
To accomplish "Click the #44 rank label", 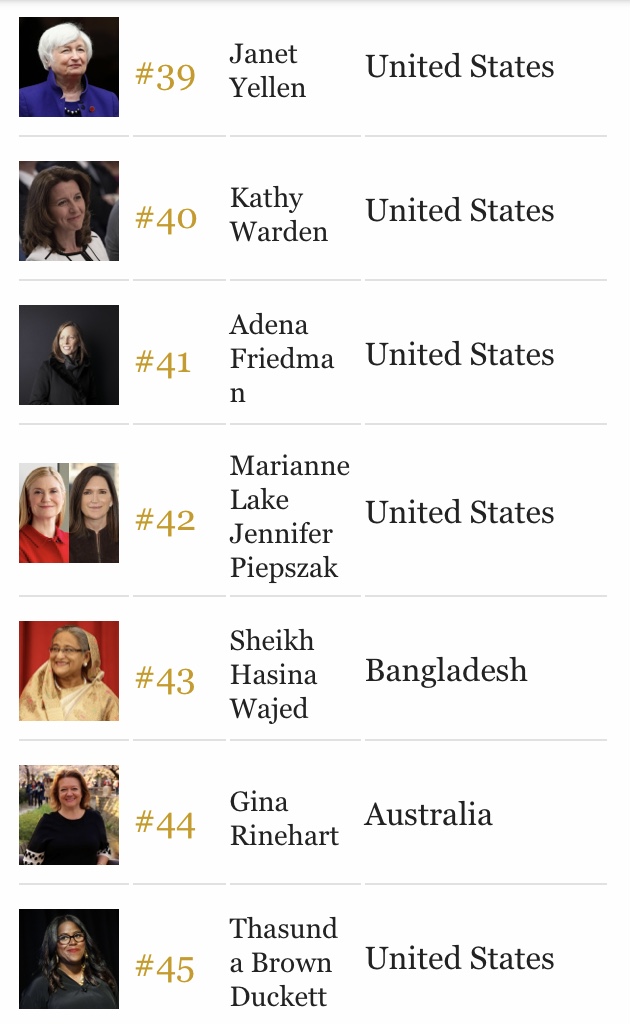I will click(x=165, y=824).
